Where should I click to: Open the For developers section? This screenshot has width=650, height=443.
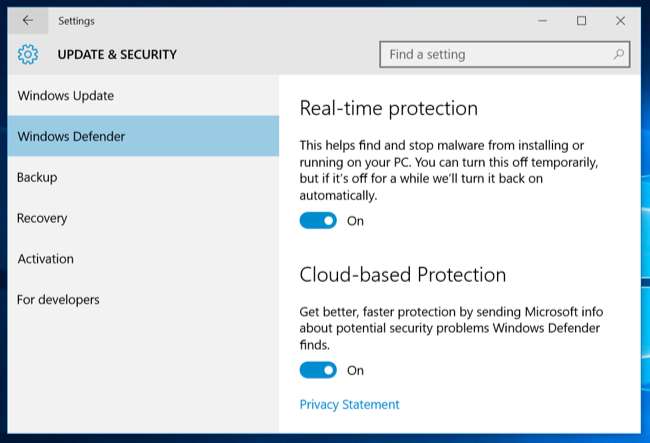[x=58, y=299]
